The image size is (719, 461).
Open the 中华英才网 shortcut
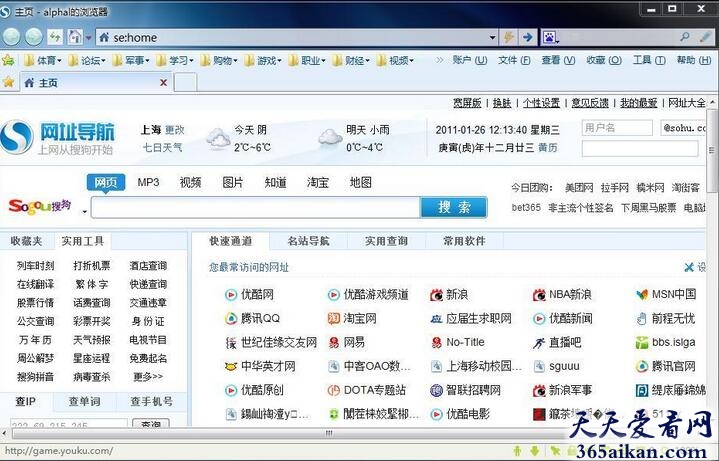click(x=260, y=366)
